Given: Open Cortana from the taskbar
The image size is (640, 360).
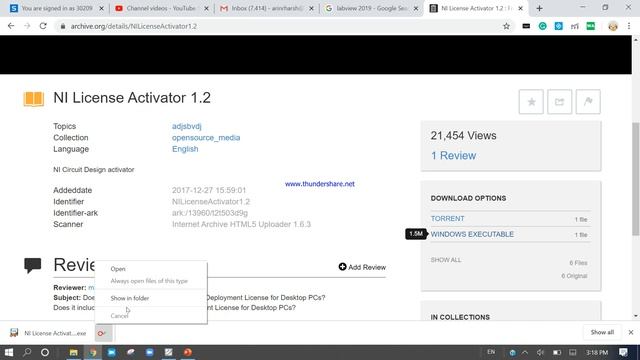Looking at the screenshot, I should click(45, 352).
